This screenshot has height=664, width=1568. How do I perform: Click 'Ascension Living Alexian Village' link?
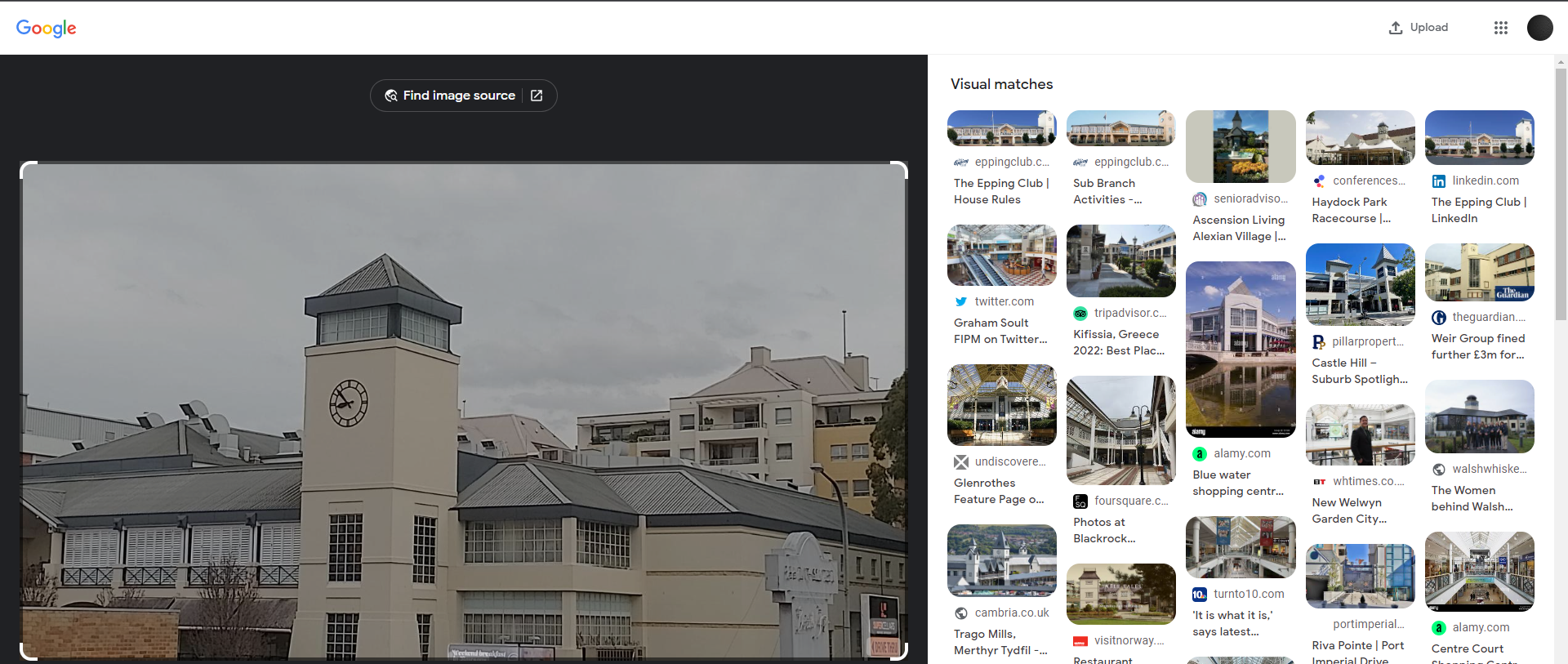coord(1240,228)
